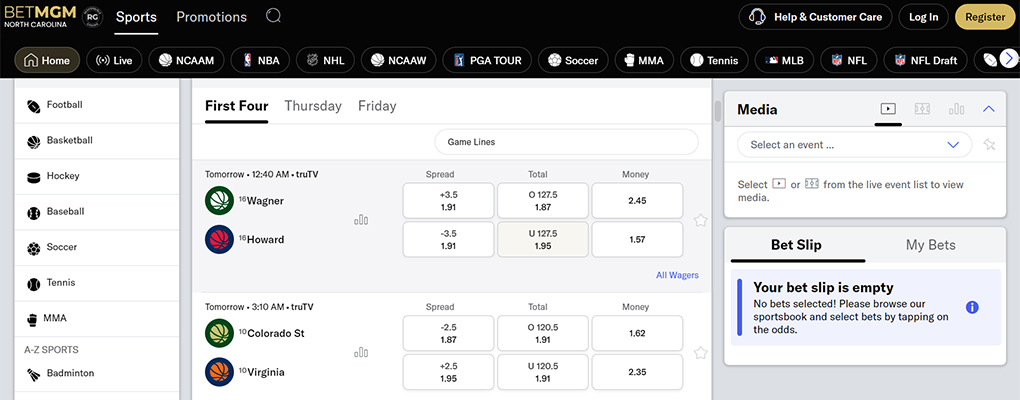Open Tennis in left sidebar
Screen dimensions: 1020x400
[x=97, y=284]
